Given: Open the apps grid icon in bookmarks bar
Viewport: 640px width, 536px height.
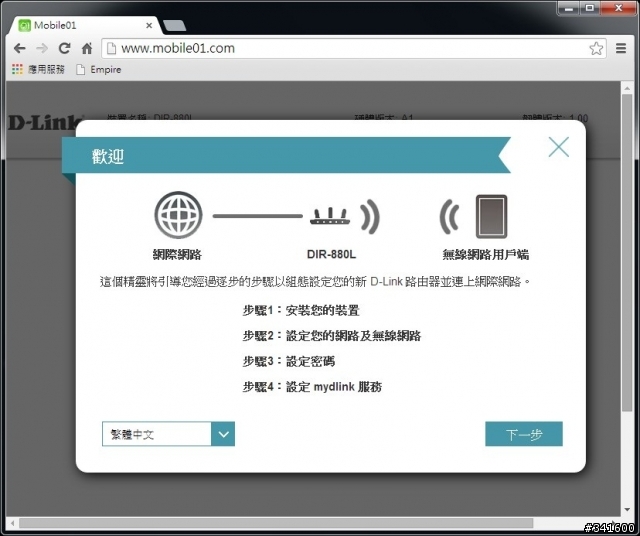Looking at the screenshot, I should click(x=17, y=69).
